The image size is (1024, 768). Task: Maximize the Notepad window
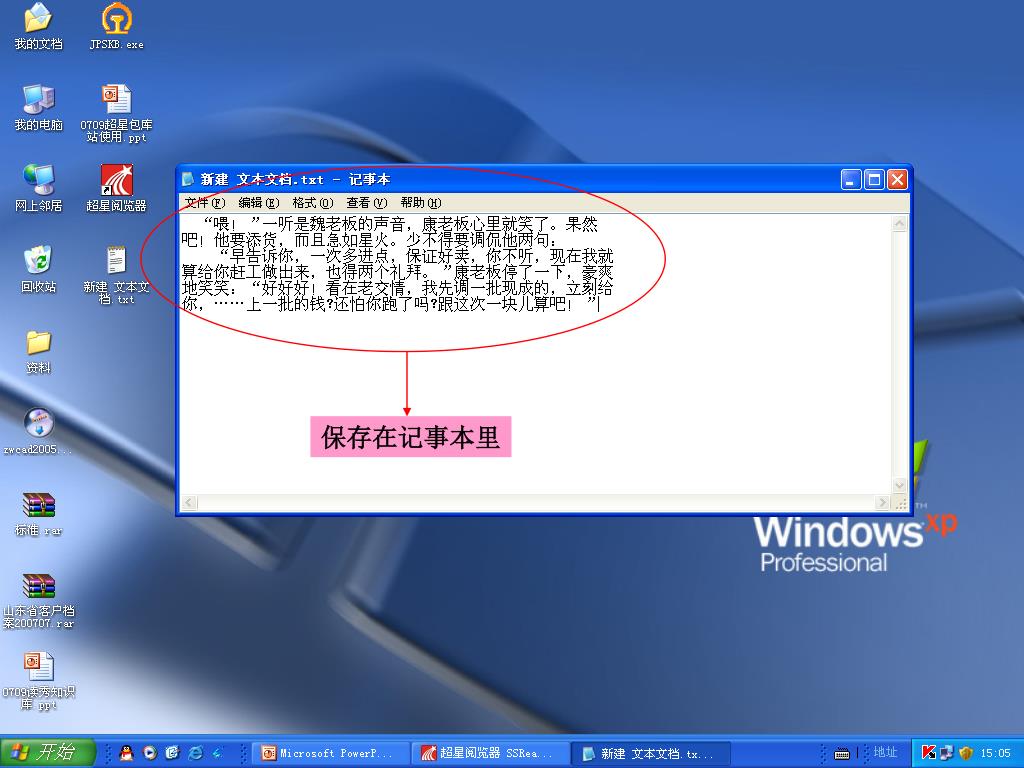coord(874,180)
